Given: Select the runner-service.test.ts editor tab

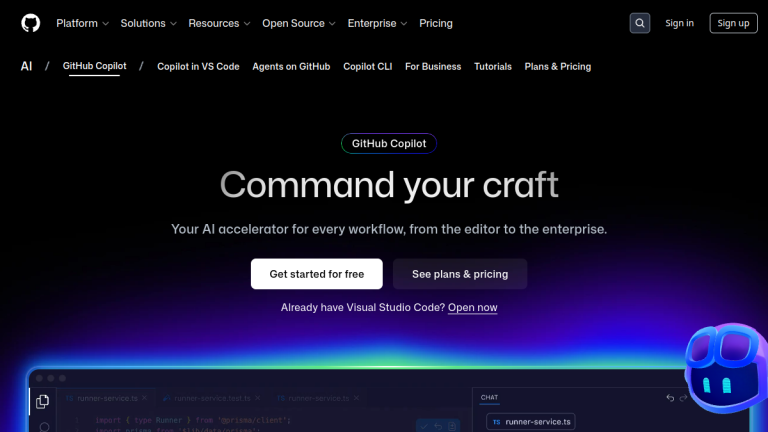Looking at the screenshot, I should coord(212,398).
